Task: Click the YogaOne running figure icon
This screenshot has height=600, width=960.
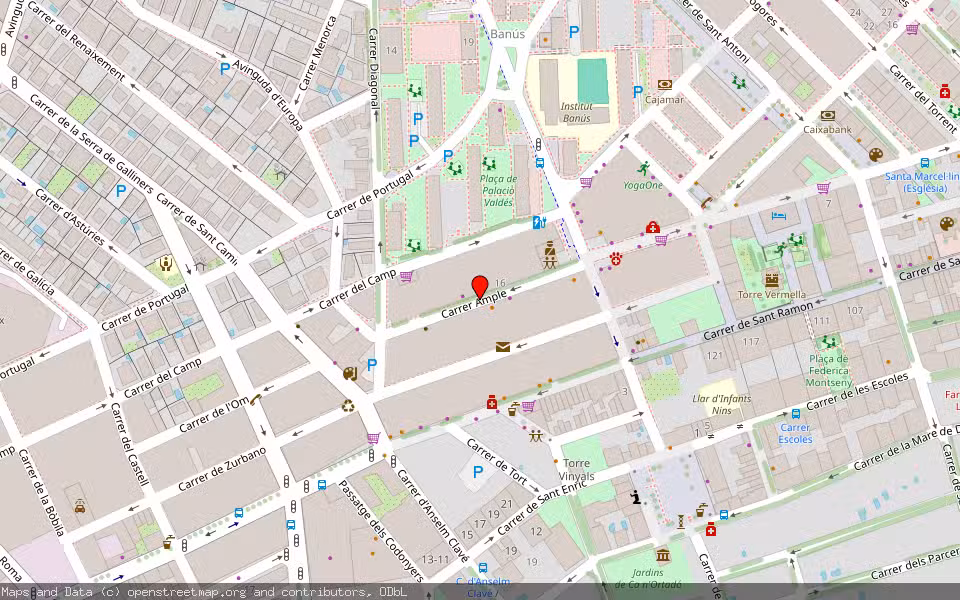Action: click(x=643, y=168)
